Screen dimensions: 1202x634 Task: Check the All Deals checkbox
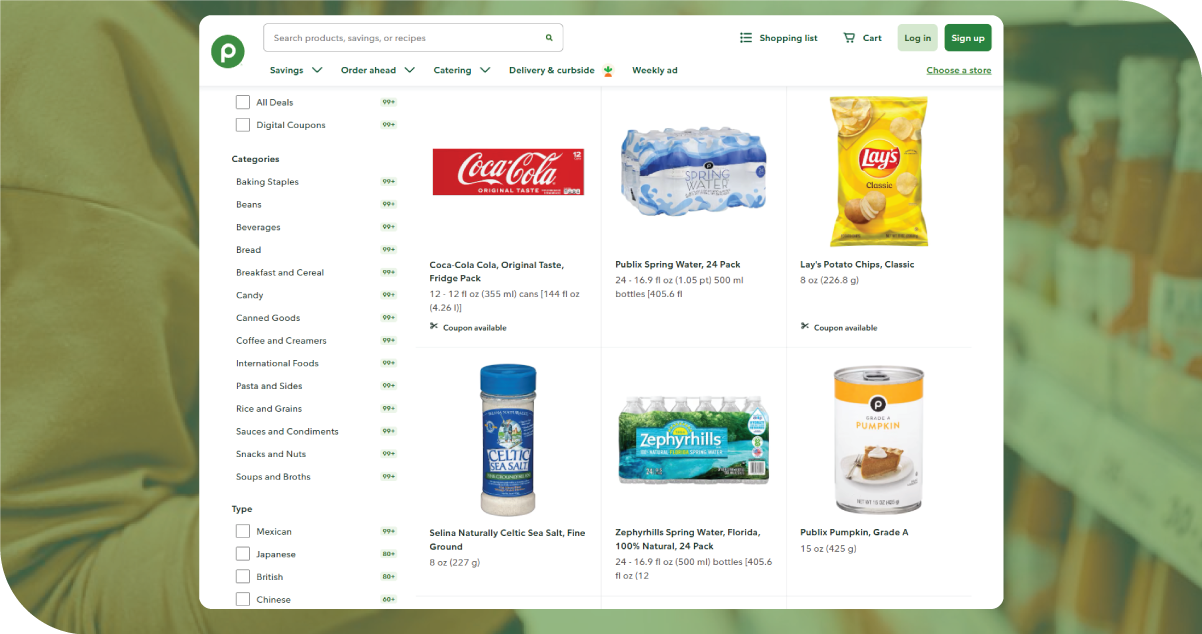(243, 102)
